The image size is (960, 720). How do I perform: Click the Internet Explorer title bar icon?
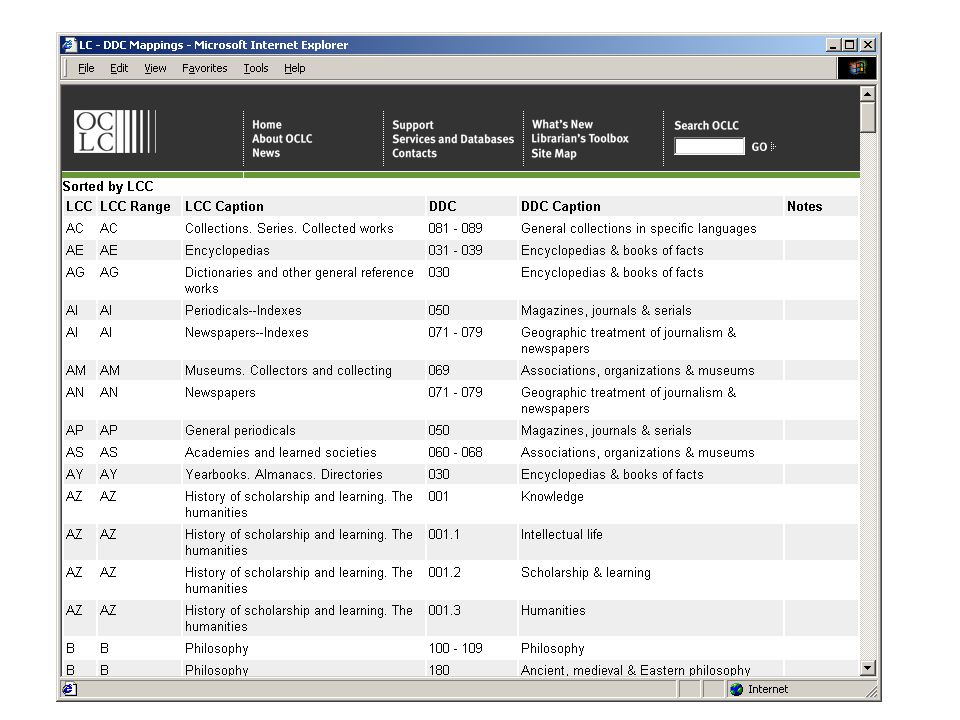click(x=69, y=45)
